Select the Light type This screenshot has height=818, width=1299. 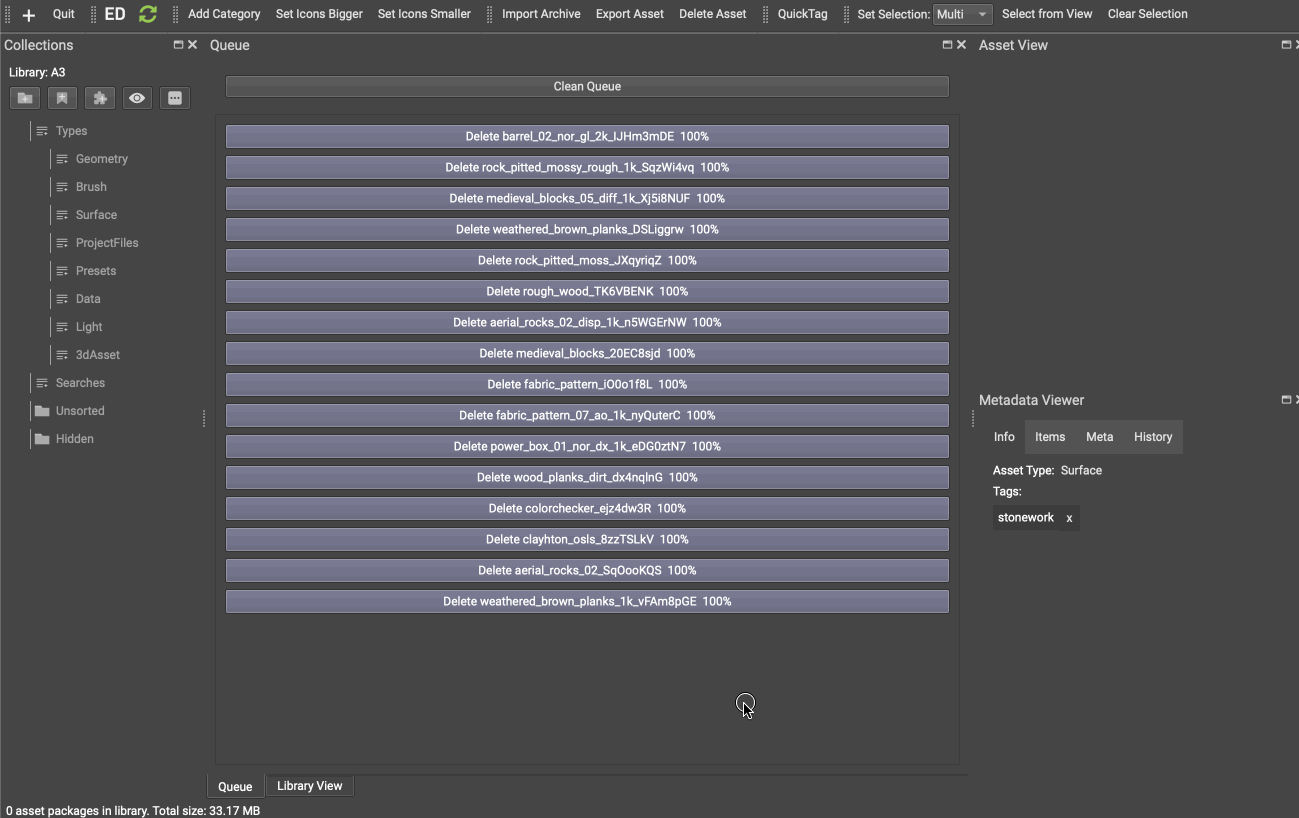[x=89, y=327]
